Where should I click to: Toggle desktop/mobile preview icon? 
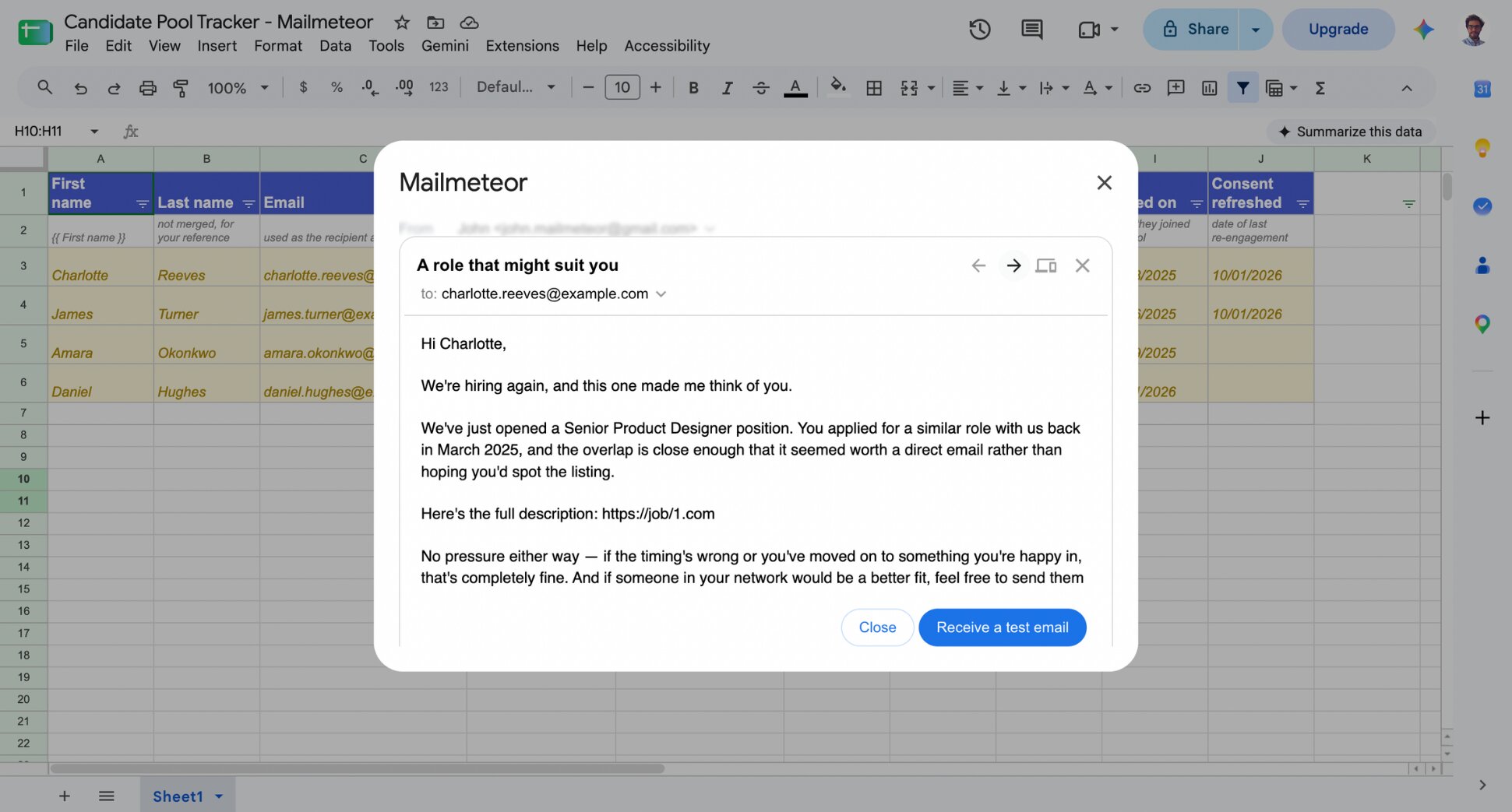tap(1045, 265)
